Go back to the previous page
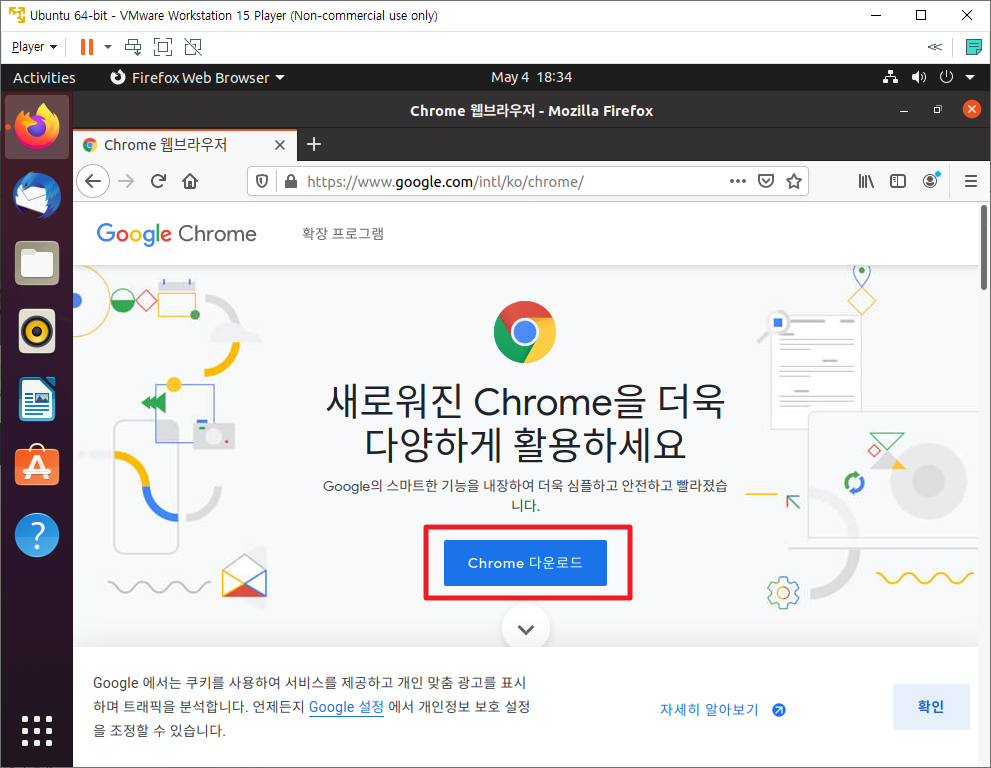The width and height of the screenshot is (991, 768). click(x=93, y=181)
